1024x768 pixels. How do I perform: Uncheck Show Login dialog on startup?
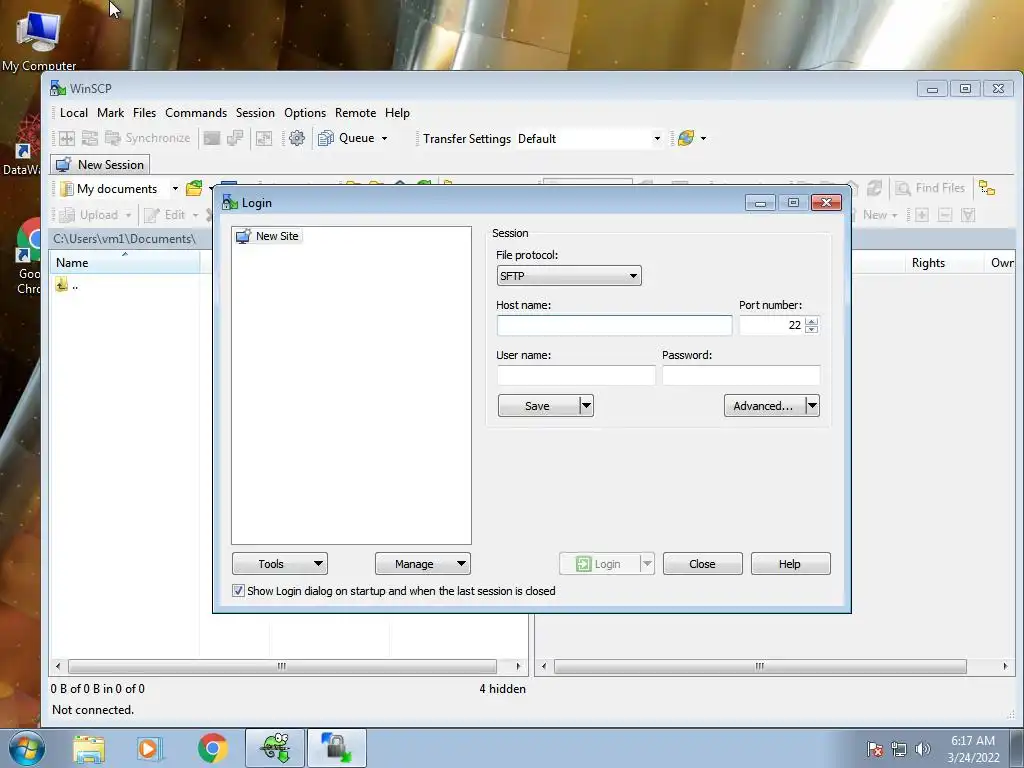(238, 591)
